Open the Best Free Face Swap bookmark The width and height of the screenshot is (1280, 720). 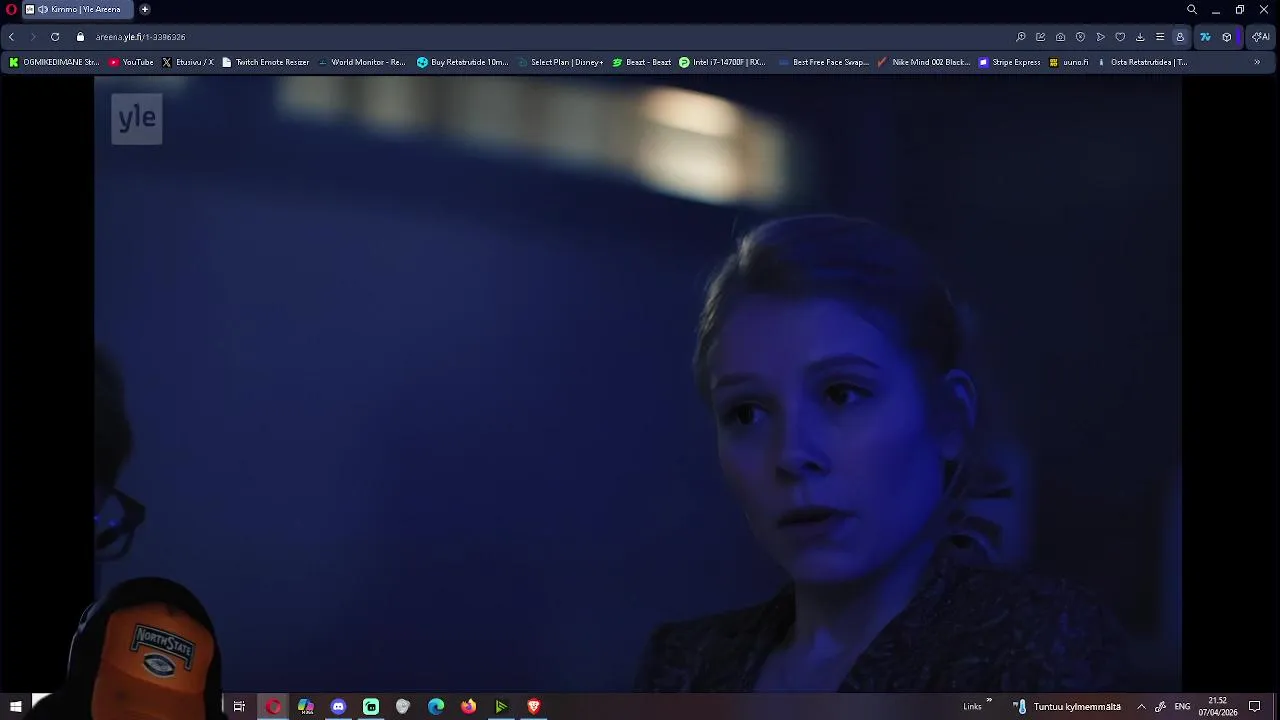pos(823,62)
